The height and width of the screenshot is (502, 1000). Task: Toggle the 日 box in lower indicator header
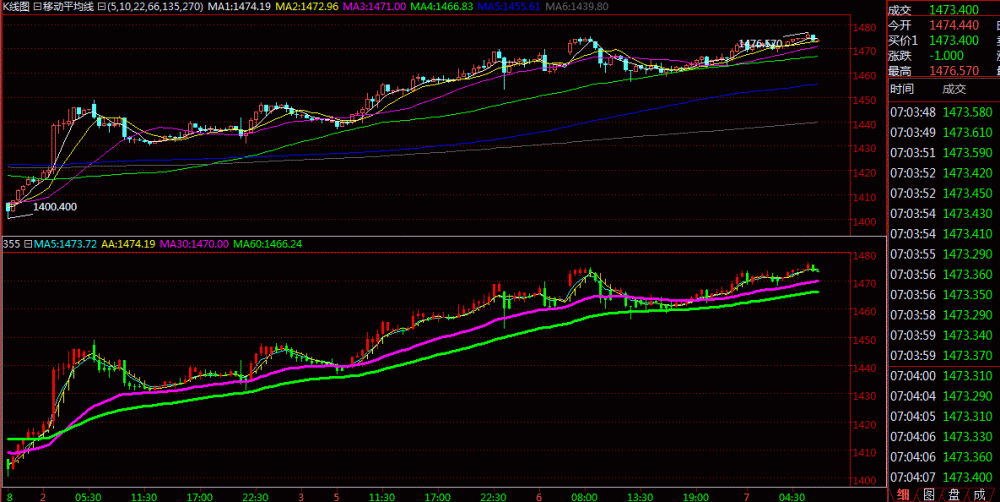coord(30,243)
